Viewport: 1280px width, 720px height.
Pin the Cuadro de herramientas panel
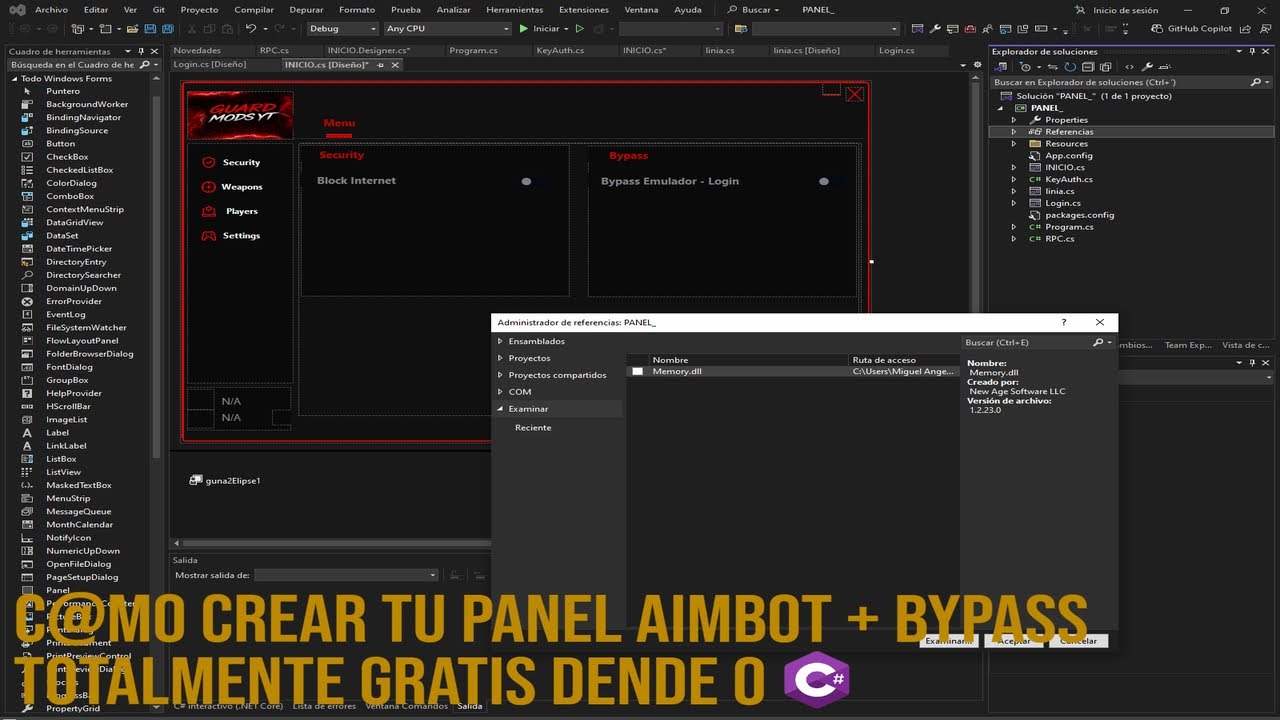pyautogui.click(x=143, y=51)
